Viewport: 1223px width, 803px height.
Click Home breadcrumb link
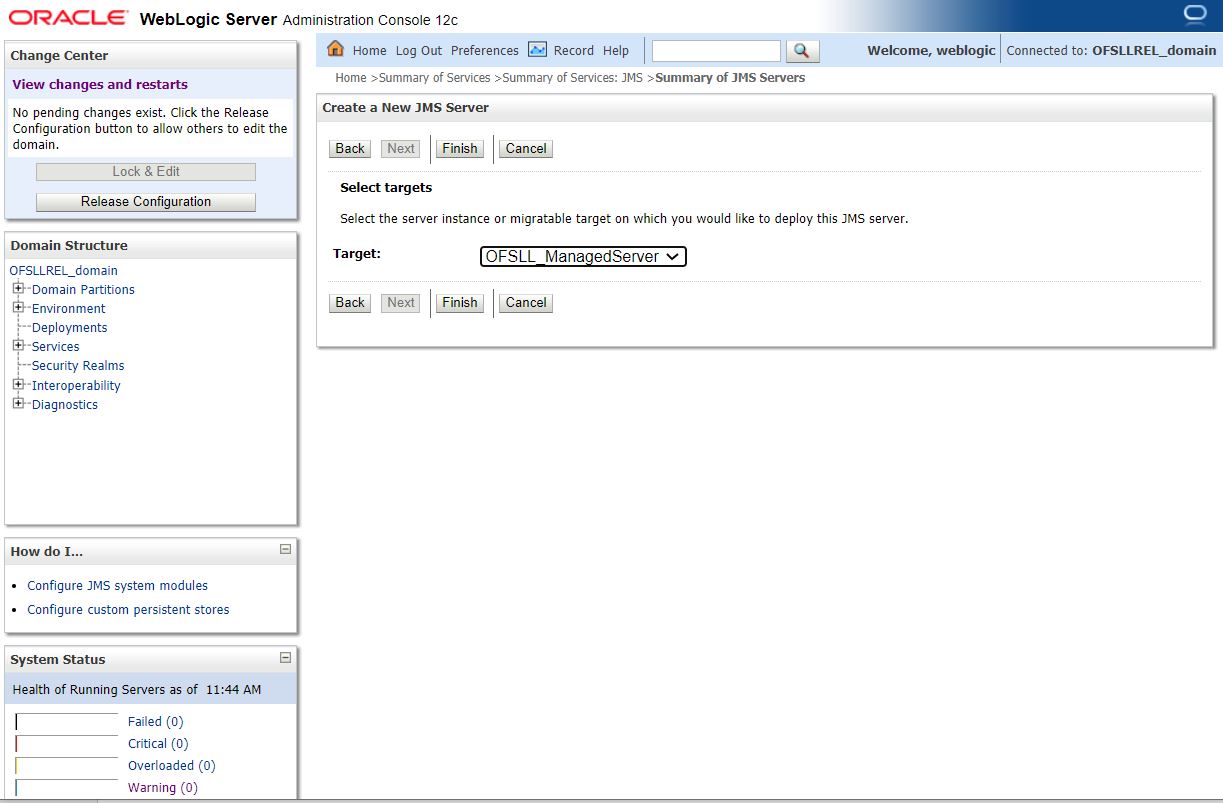pos(351,77)
